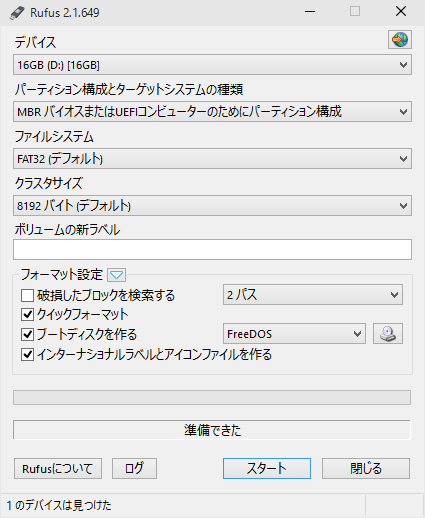The image size is (425, 518).
Task: Open the FreeDOS boot type dropdown
Action: [294, 334]
